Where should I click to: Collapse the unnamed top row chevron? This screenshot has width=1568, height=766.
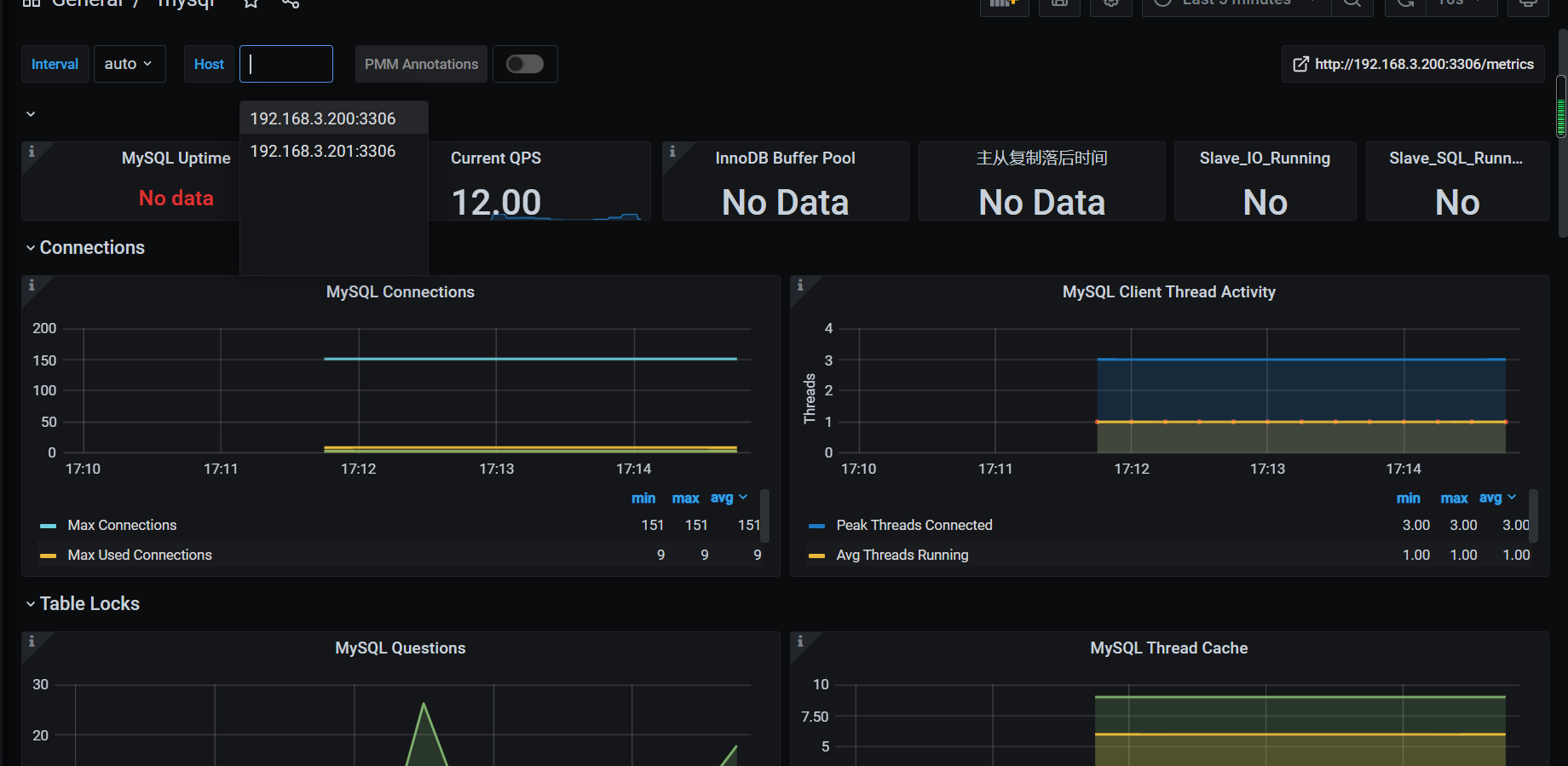[31, 114]
